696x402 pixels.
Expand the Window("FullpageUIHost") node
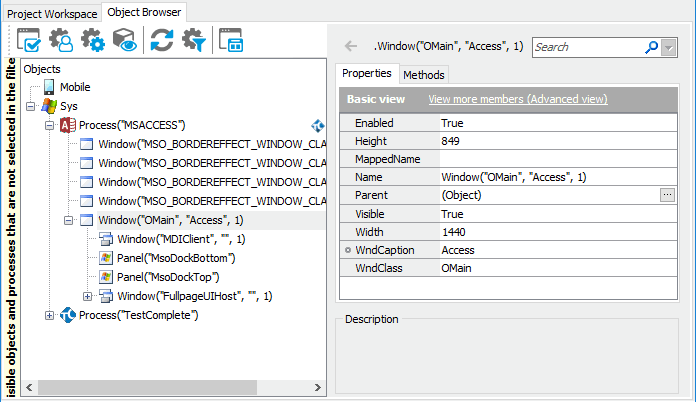[x=87, y=296]
